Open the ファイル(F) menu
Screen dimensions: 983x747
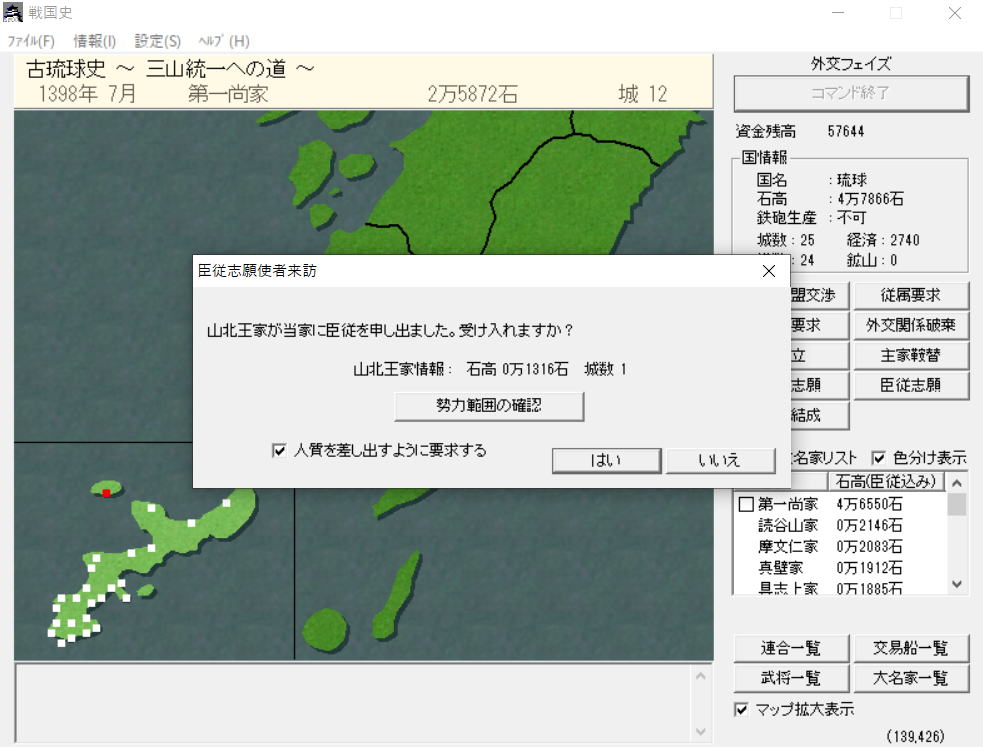[x=31, y=41]
